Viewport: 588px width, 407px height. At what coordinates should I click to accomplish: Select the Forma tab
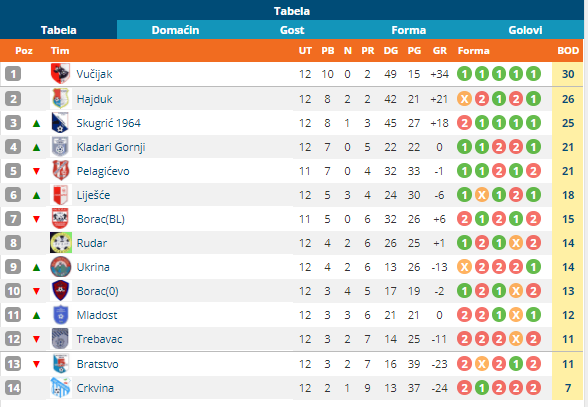click(x=408, y=30)
